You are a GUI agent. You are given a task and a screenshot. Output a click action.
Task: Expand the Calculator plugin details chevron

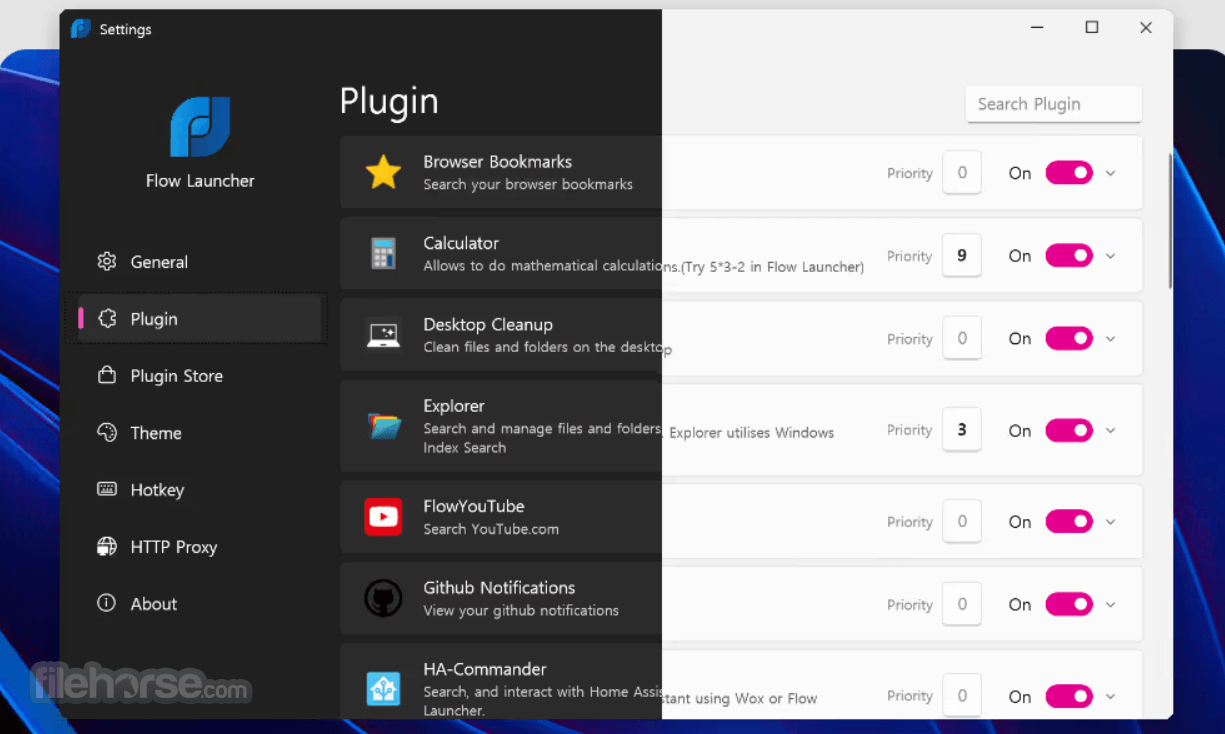1110,256
